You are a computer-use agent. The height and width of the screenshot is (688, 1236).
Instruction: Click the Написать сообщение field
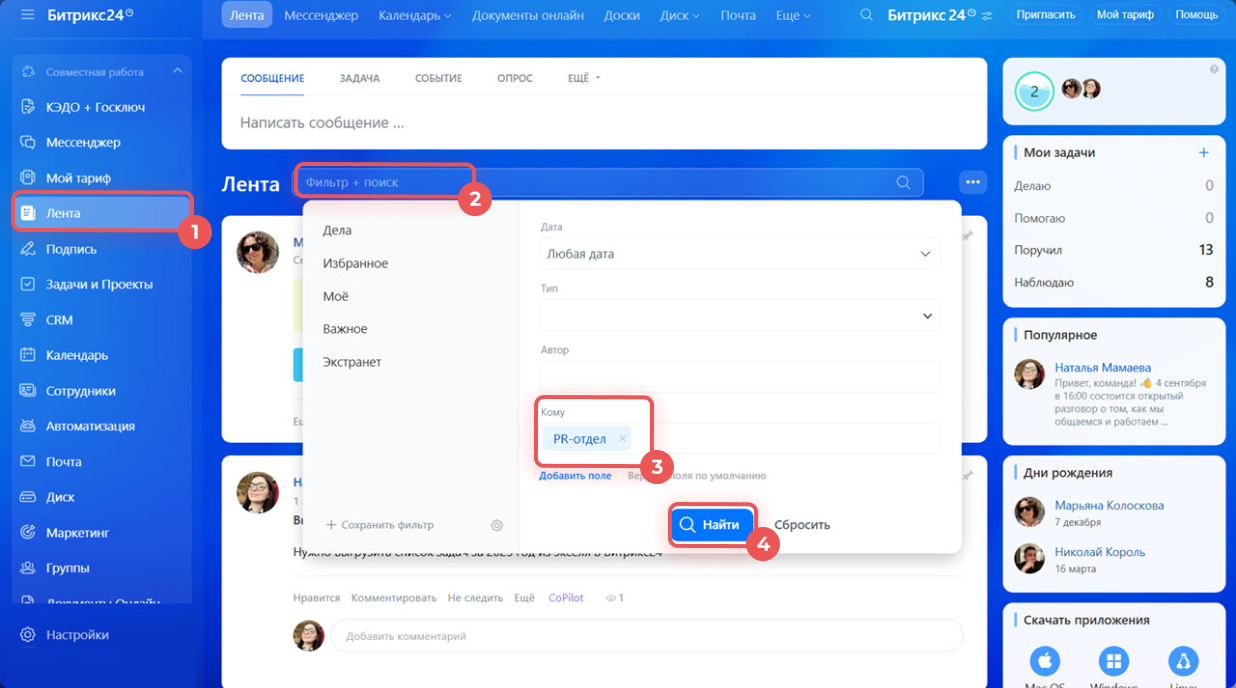603,123
